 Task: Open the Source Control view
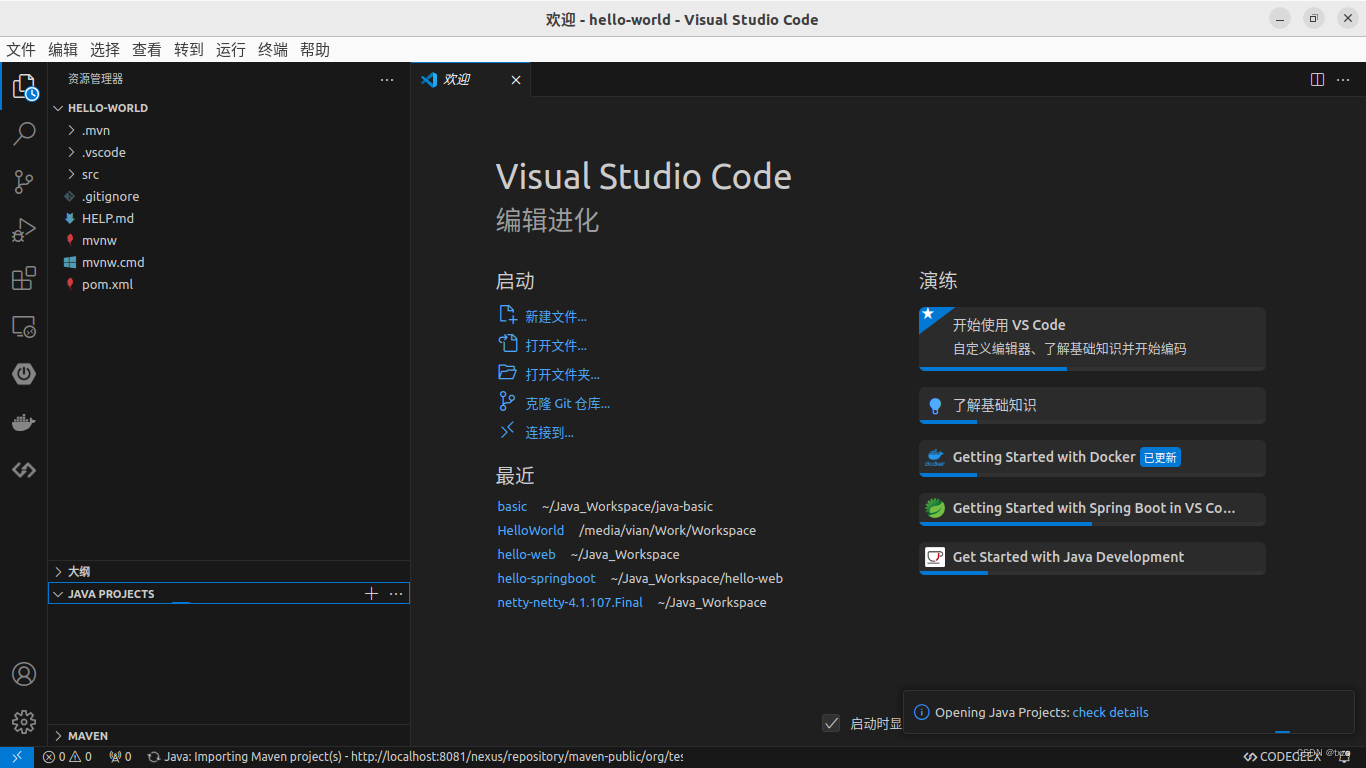(x=24, y=182)
